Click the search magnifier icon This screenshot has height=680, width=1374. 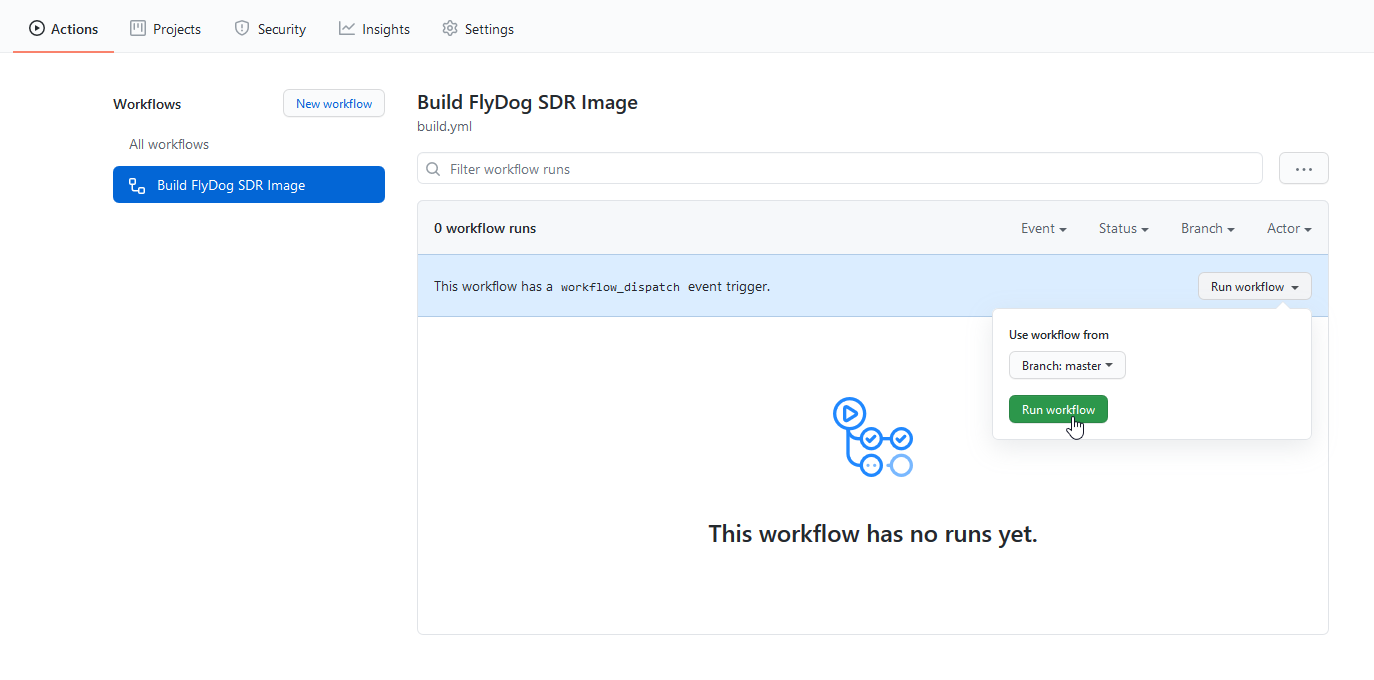[433, 169]
